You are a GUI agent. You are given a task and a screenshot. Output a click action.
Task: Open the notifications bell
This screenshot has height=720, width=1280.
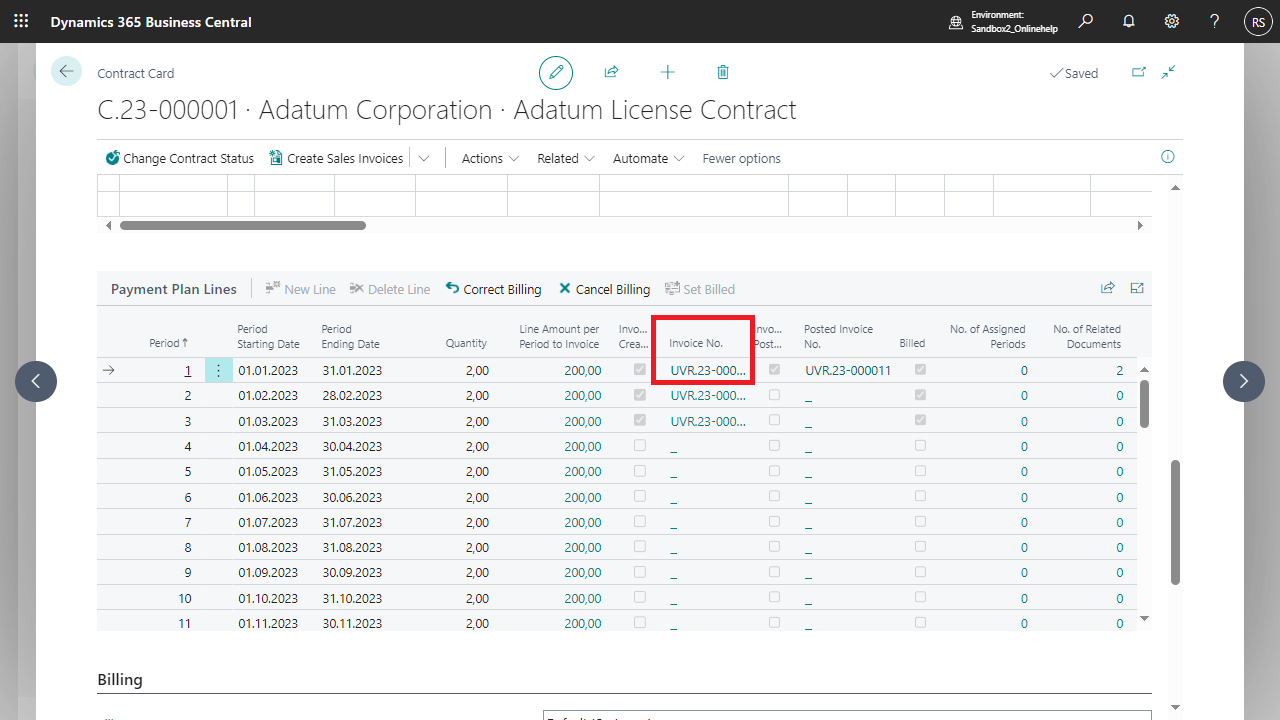click(1129, 21)
